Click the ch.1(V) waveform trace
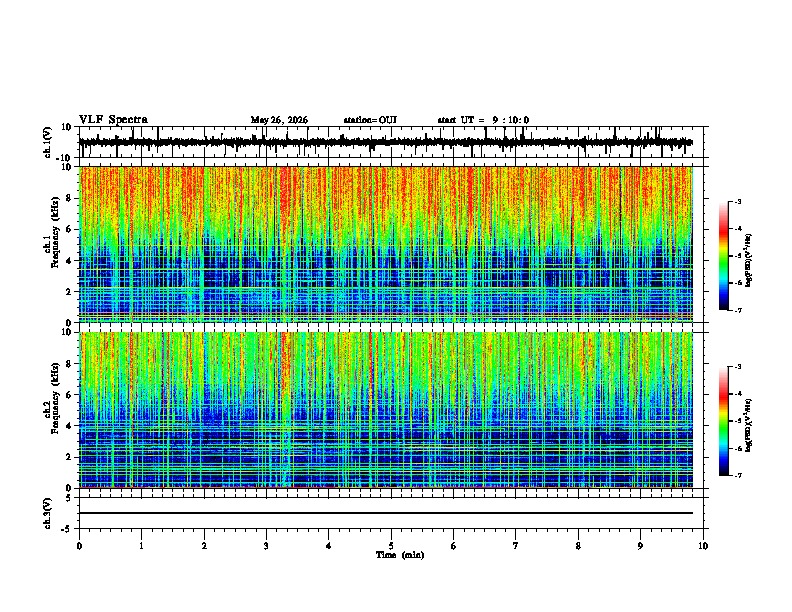 pyautogui.click(x=385, y=142)
